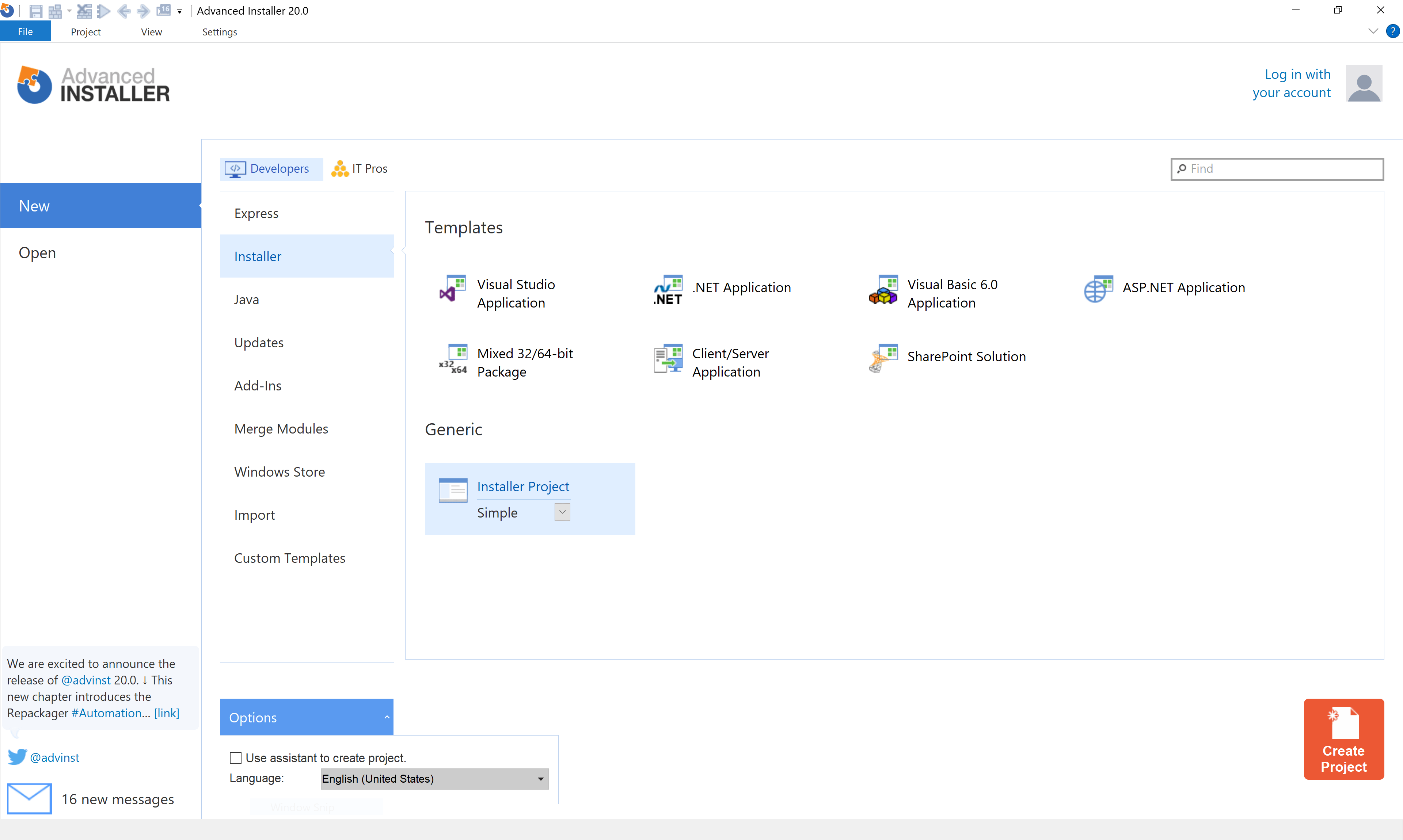This screenshot has width=1403, height=840.
Task: Switch to the IT Pros tab
Action: pyautogui.click(x=360, y=169)
